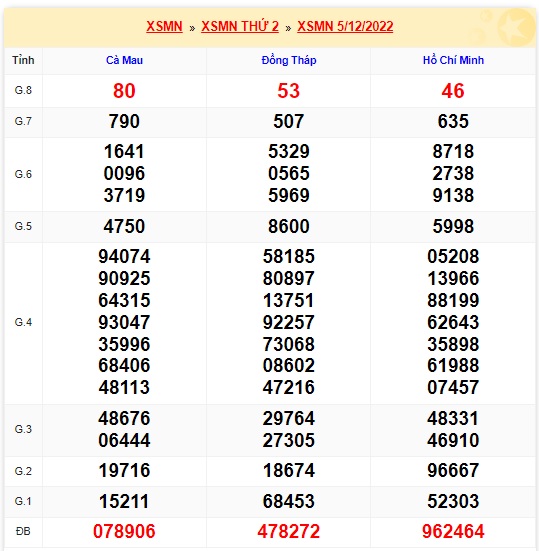539x551 pixels.
Task: Select Cà Mau G.8 number 80
Action: 124,91
